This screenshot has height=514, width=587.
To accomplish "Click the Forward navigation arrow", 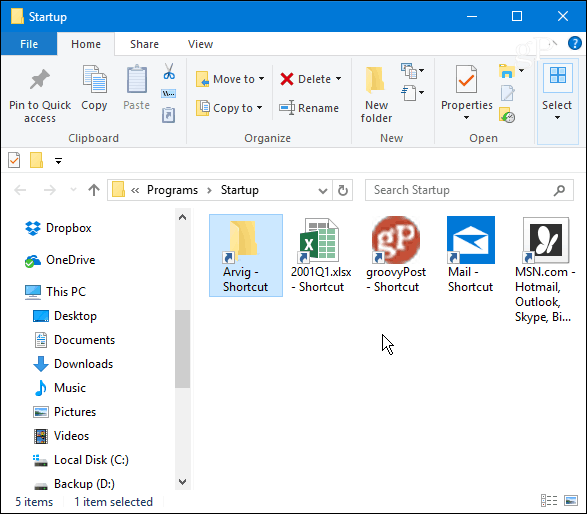I will 49,190.
